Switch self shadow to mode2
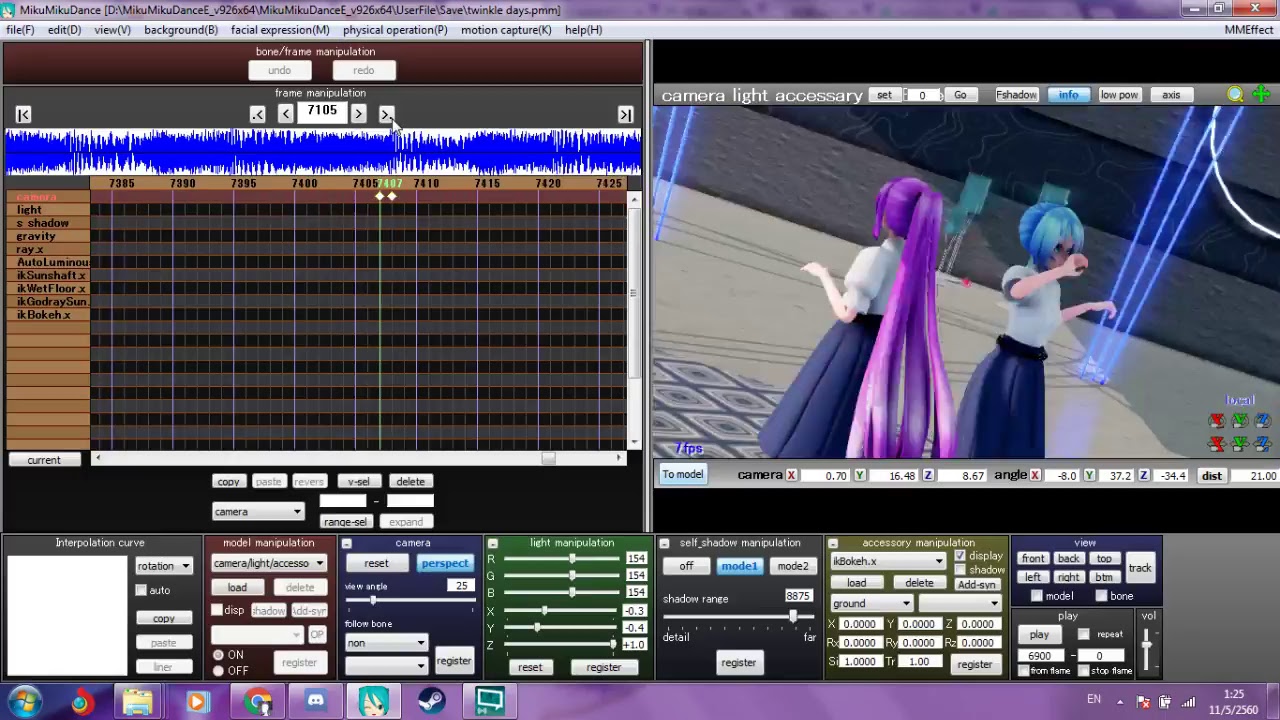 [793, 567]
